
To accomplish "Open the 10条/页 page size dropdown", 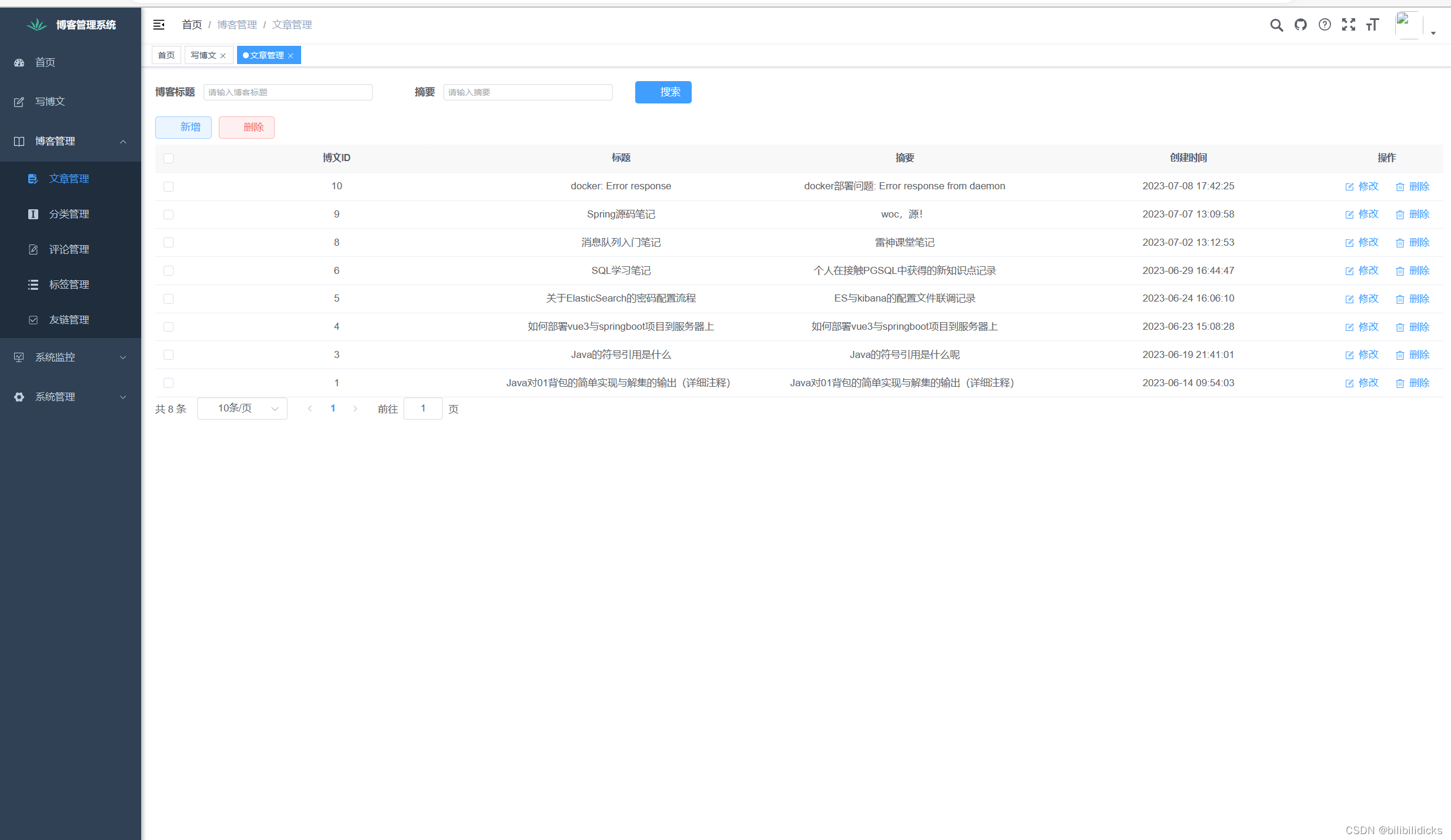I will coord(242,409).
